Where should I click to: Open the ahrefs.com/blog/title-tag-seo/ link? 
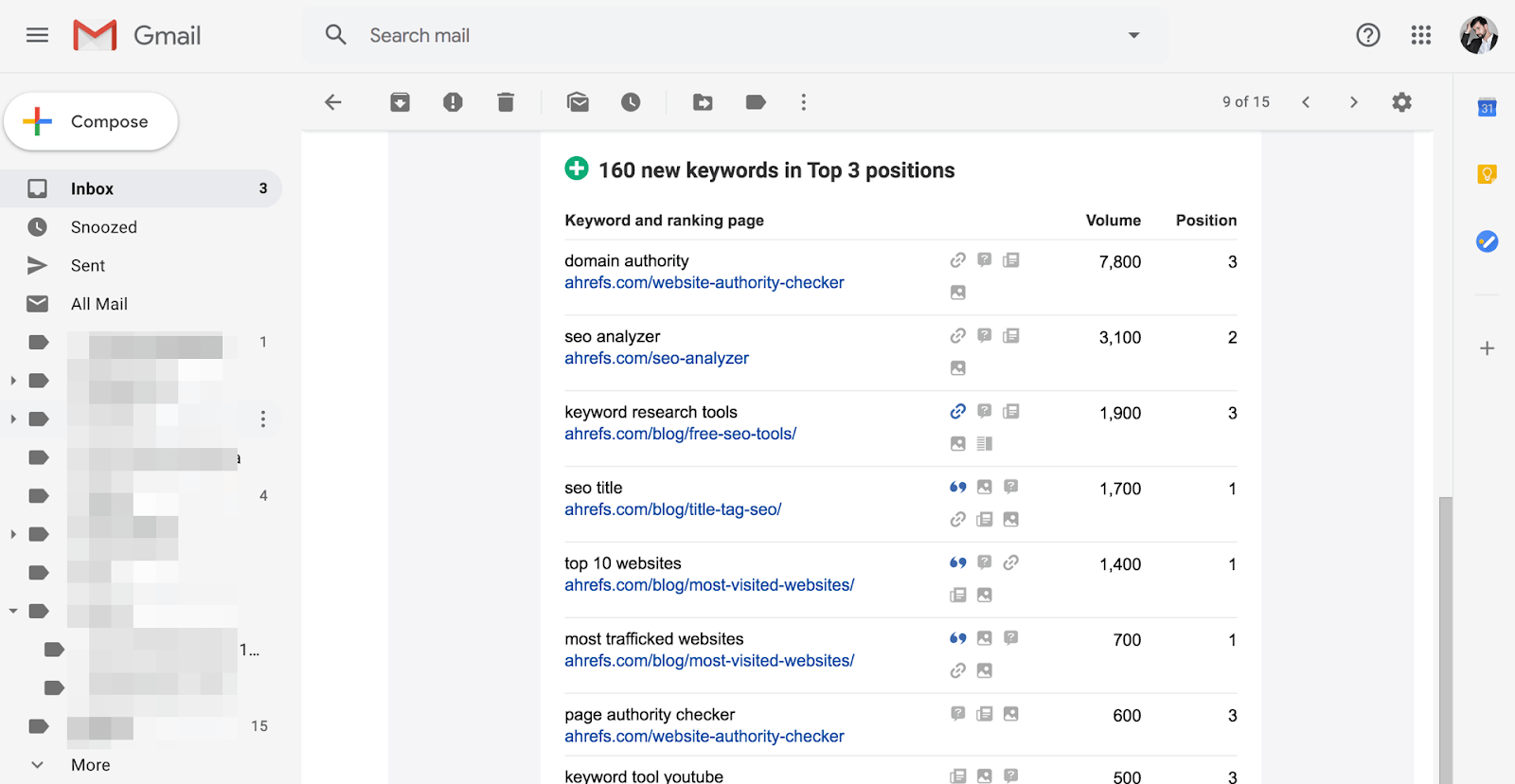click(672, 509)
